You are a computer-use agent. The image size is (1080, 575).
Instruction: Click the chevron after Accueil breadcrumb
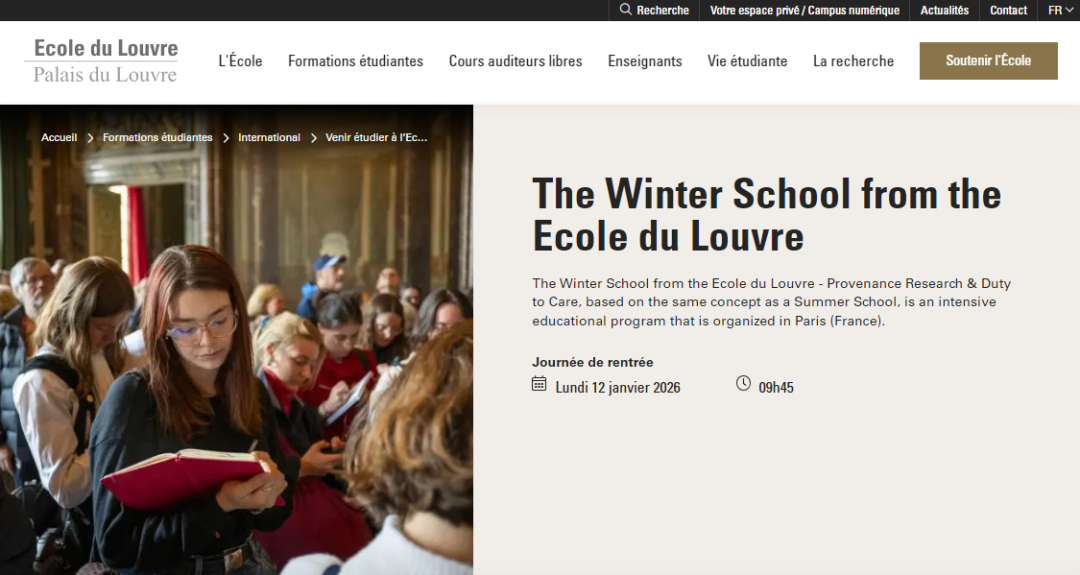coord(90,138)
